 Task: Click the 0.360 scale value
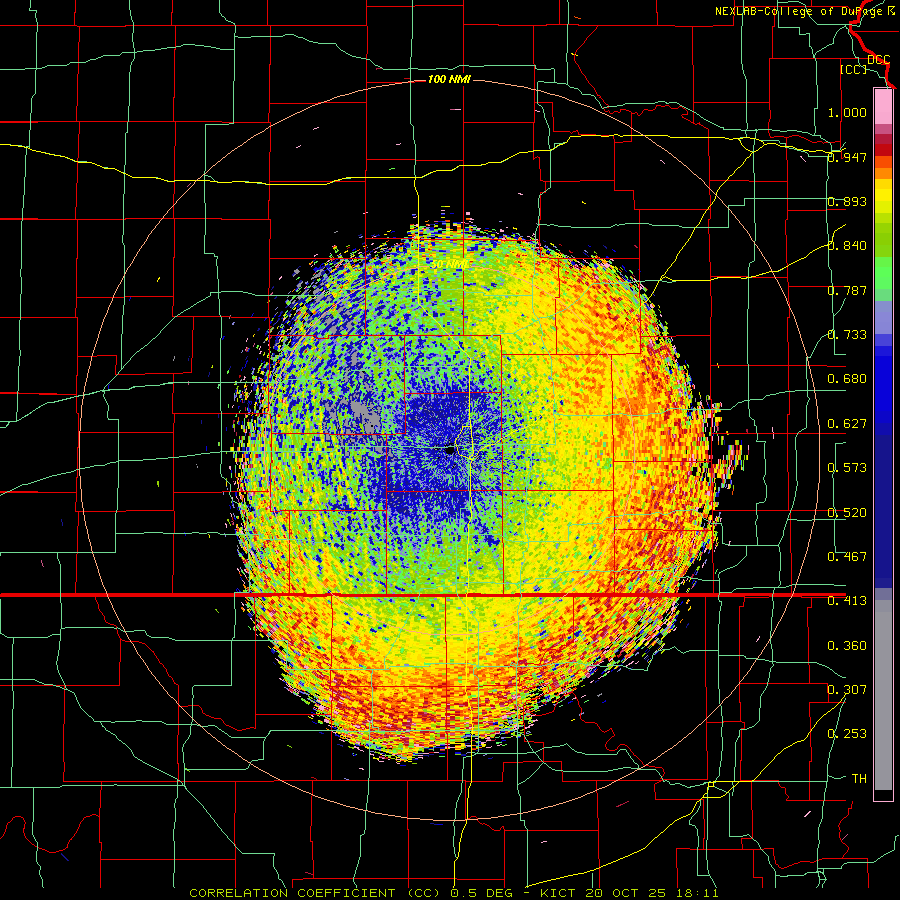click(847, 646)
